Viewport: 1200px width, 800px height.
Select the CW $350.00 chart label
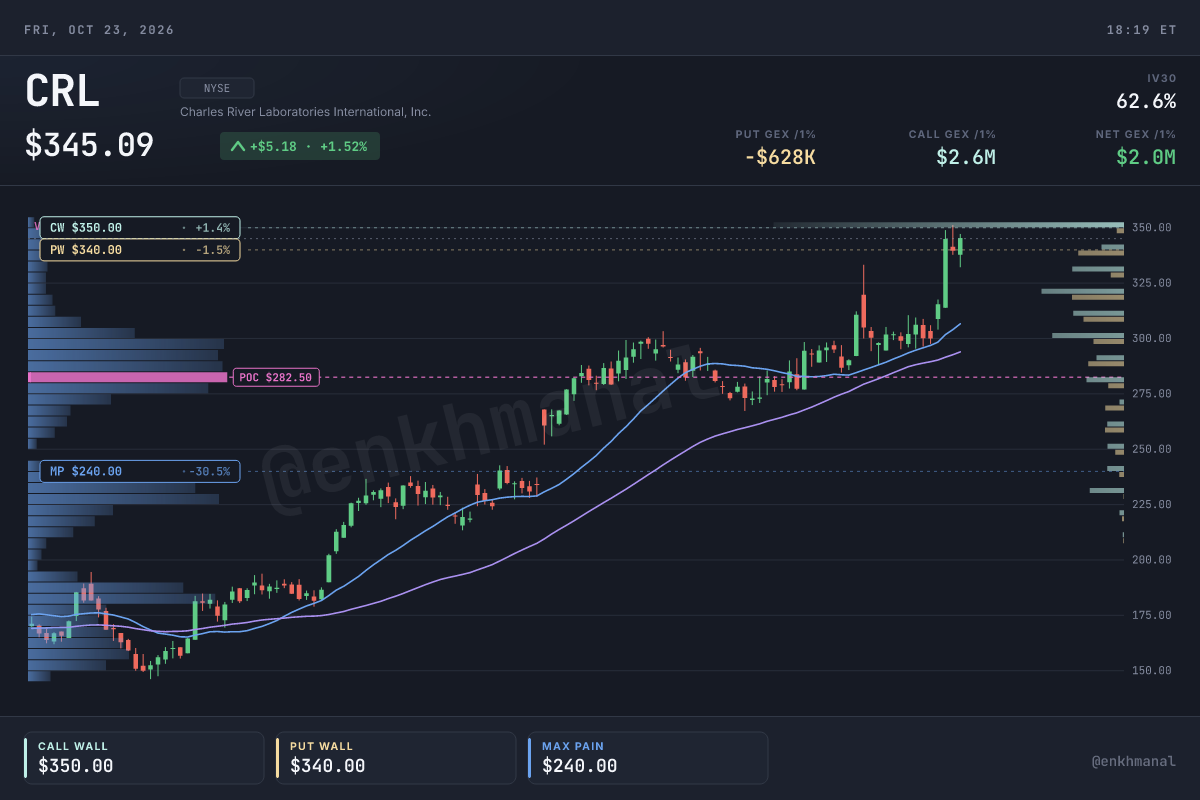coord(140,228)
